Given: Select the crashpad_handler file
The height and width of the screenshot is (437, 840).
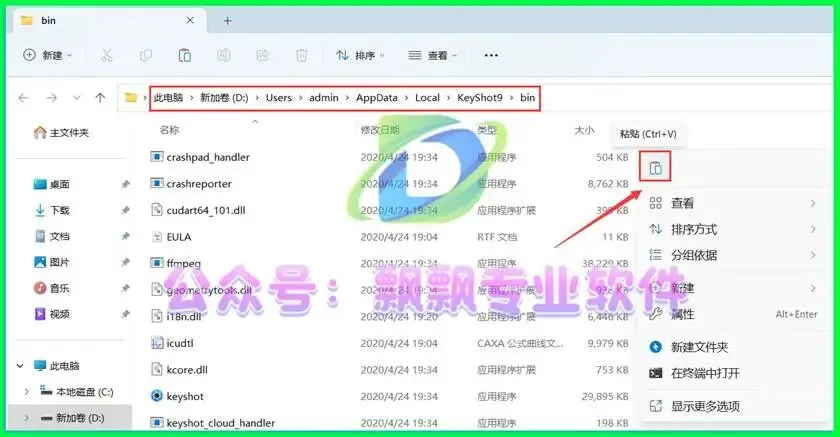Looking at the screenshot, I should tap(200, 157).
